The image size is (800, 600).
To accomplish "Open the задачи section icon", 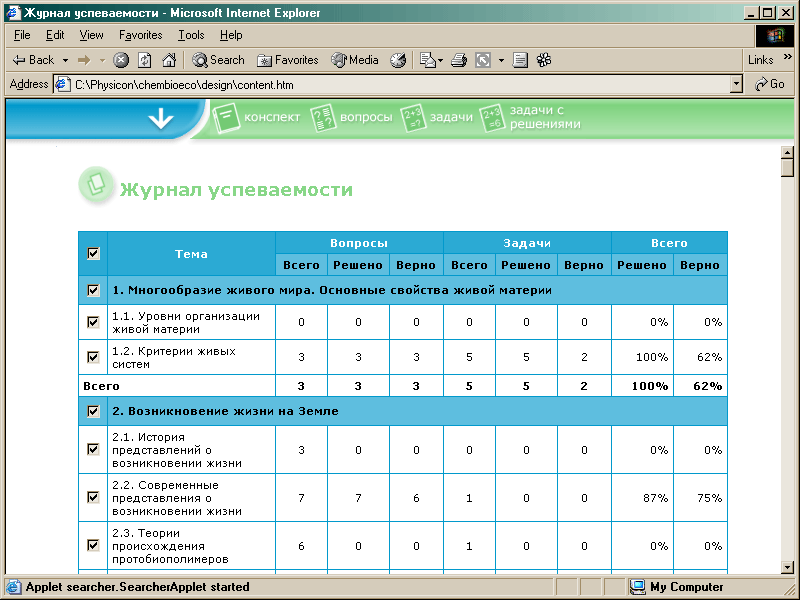I will [x=413, y=118].
